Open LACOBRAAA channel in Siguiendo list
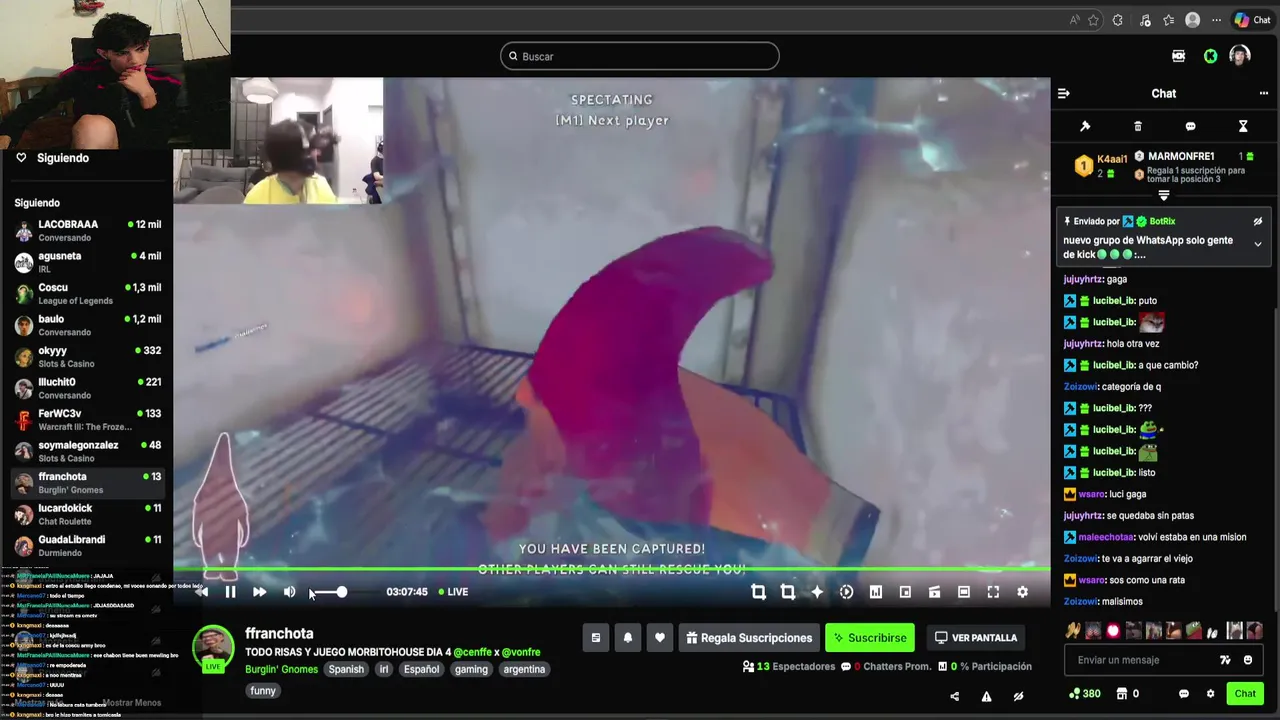Viewport: 1280px width, 720px height. pyautogui.click(x=88, y=230)
